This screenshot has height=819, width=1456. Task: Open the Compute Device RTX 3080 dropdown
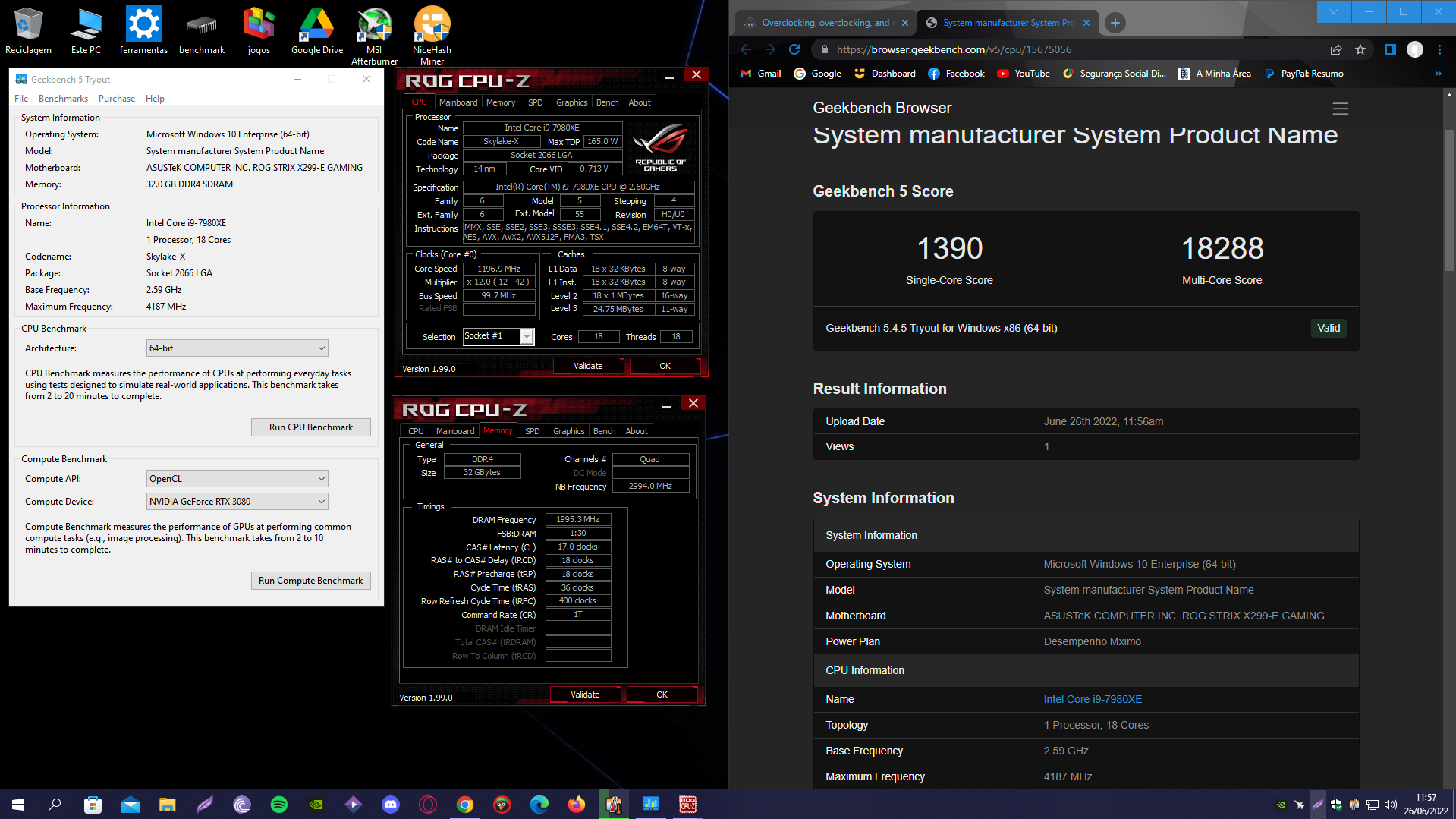(x=237, y=502)
